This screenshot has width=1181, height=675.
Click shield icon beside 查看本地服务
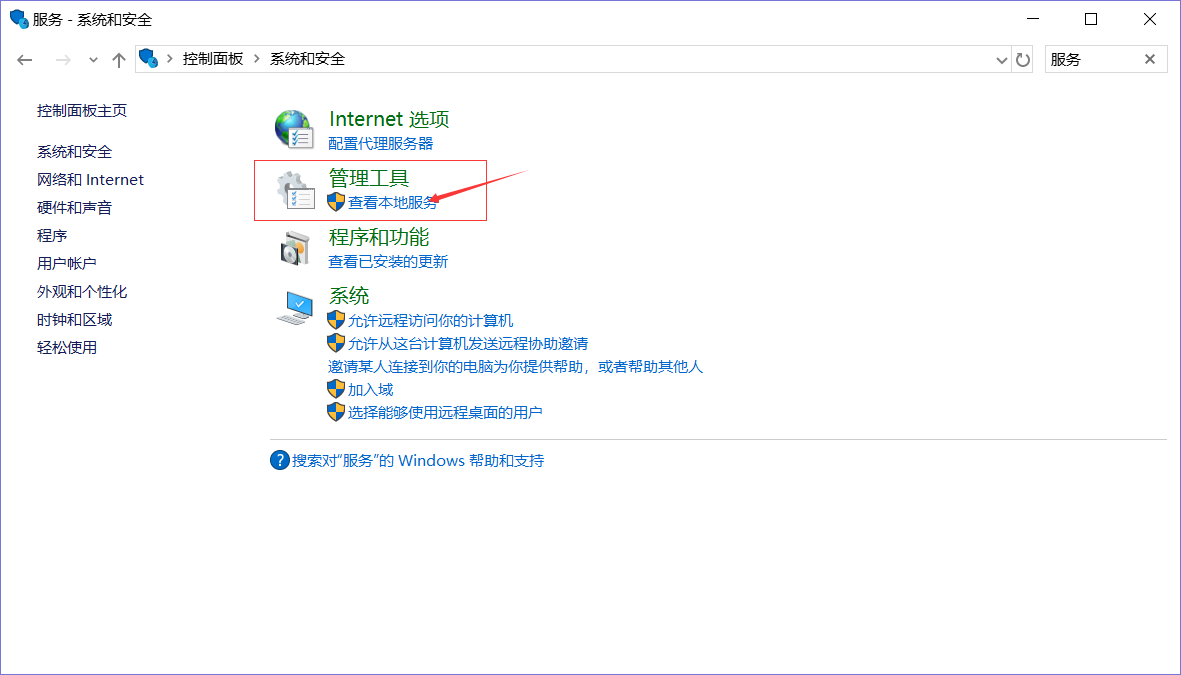click(336, 202)
